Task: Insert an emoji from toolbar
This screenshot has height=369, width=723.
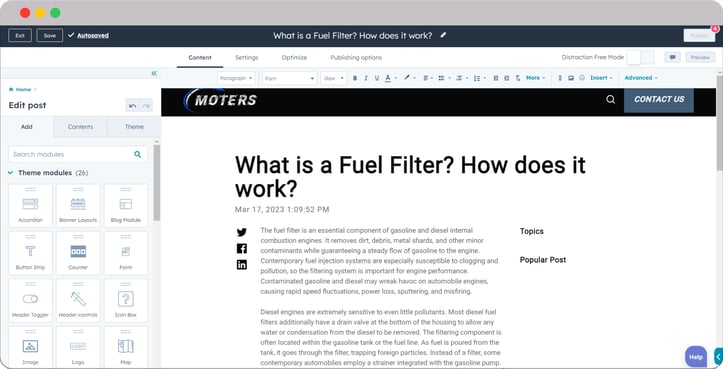Action: point(582,78)
